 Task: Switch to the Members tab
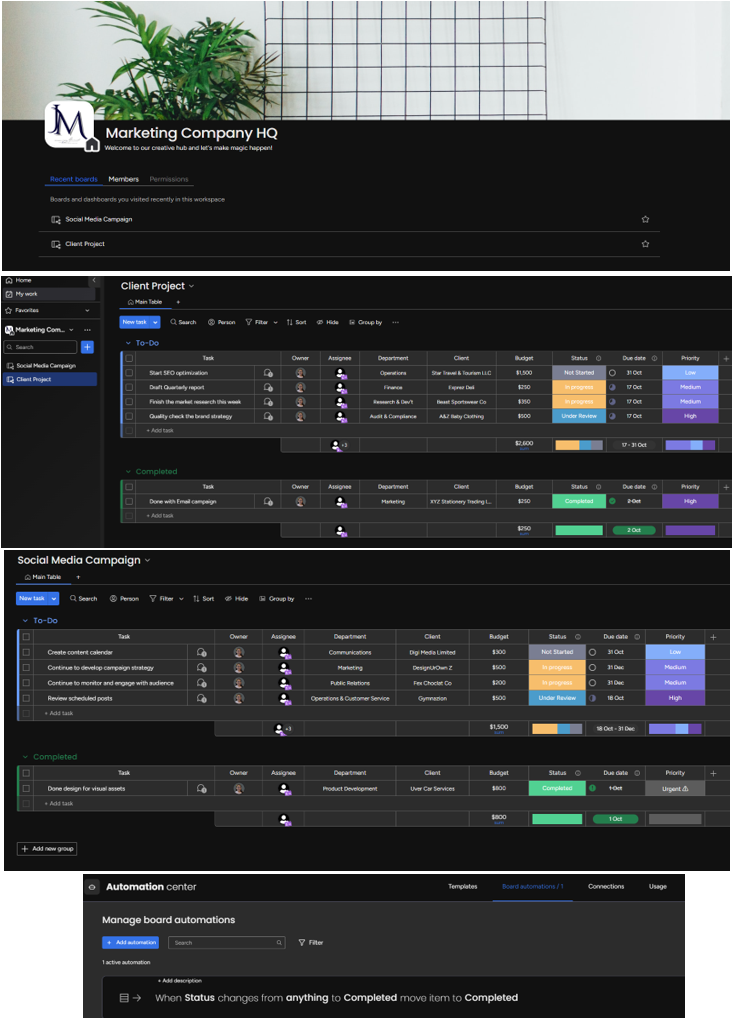(123, 179)
